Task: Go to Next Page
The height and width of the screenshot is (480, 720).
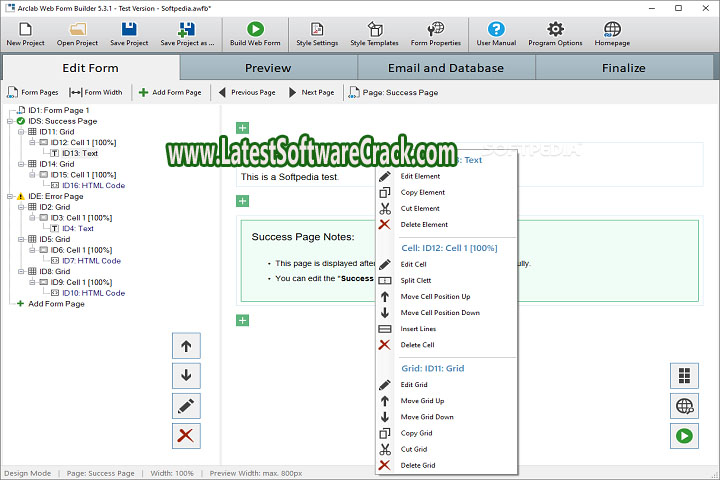Action: 311,92
